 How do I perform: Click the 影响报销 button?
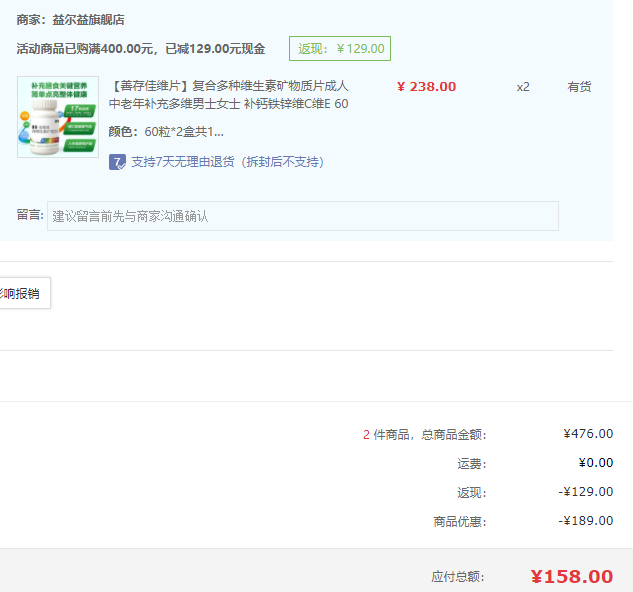[24, 293]
